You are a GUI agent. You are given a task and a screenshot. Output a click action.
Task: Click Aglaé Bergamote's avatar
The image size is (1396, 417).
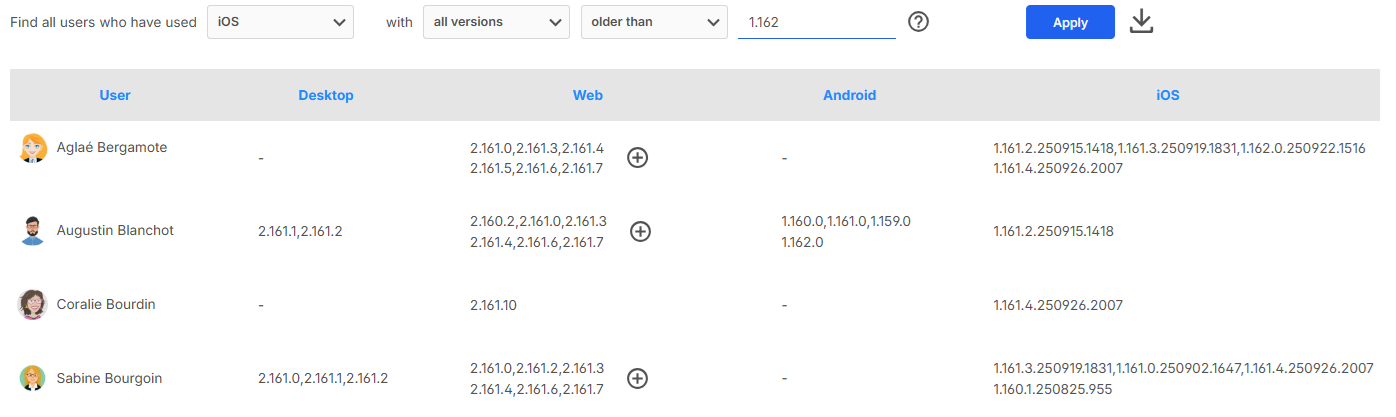33,148
